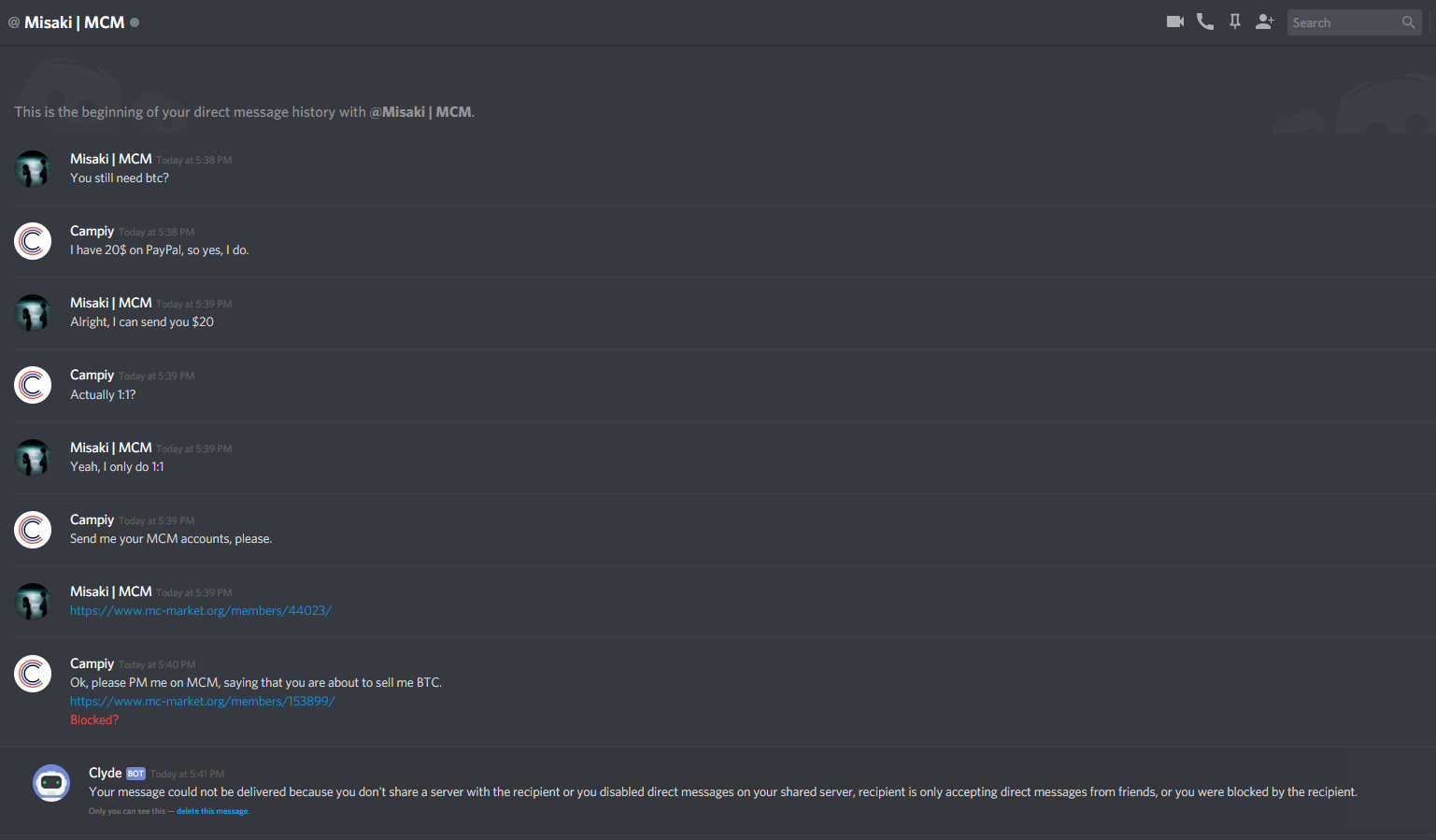Click the Clyde username

coord(105,773)
